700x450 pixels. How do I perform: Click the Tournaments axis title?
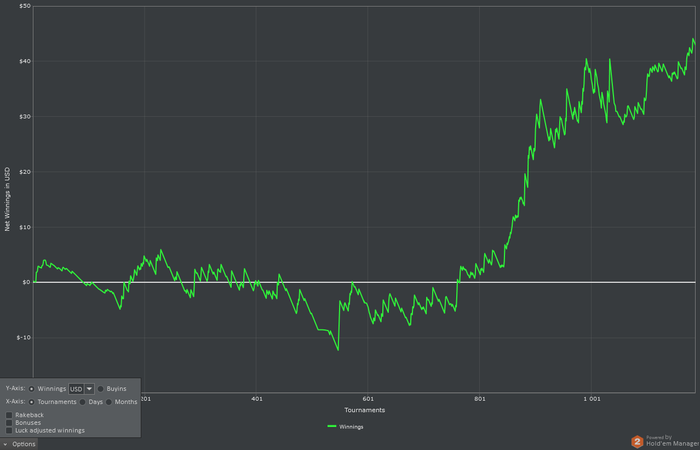coord(365,410)
